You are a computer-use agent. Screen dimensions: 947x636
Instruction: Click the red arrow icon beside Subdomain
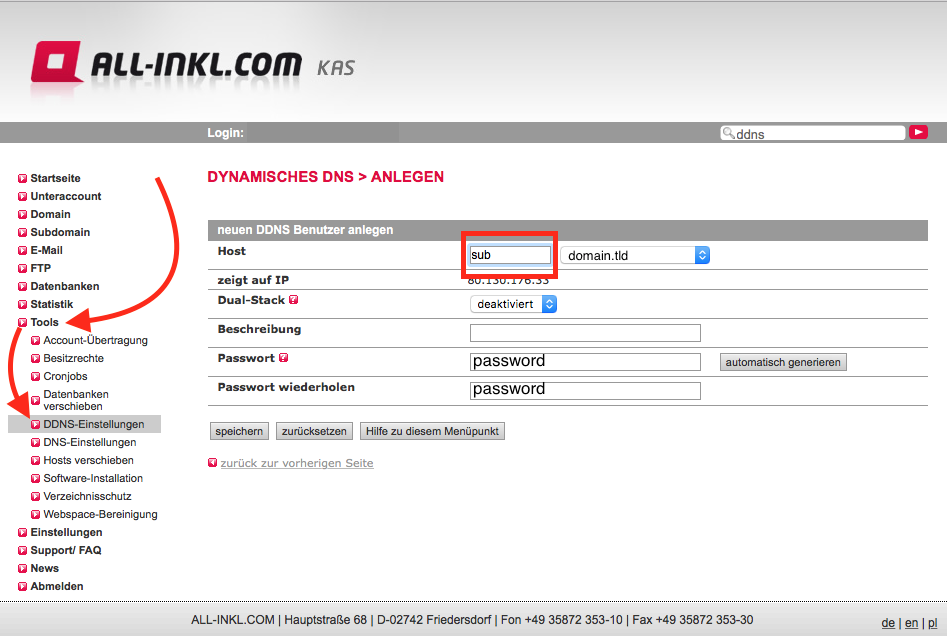pos(22,233)
